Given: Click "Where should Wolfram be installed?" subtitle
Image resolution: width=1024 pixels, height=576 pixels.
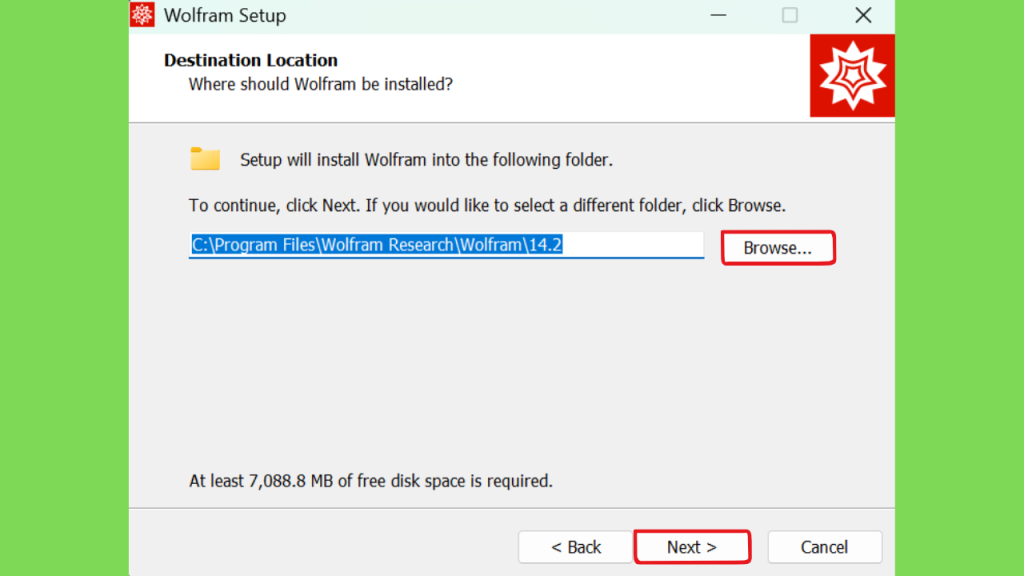Looking at the screenshot, I should 321,84.
